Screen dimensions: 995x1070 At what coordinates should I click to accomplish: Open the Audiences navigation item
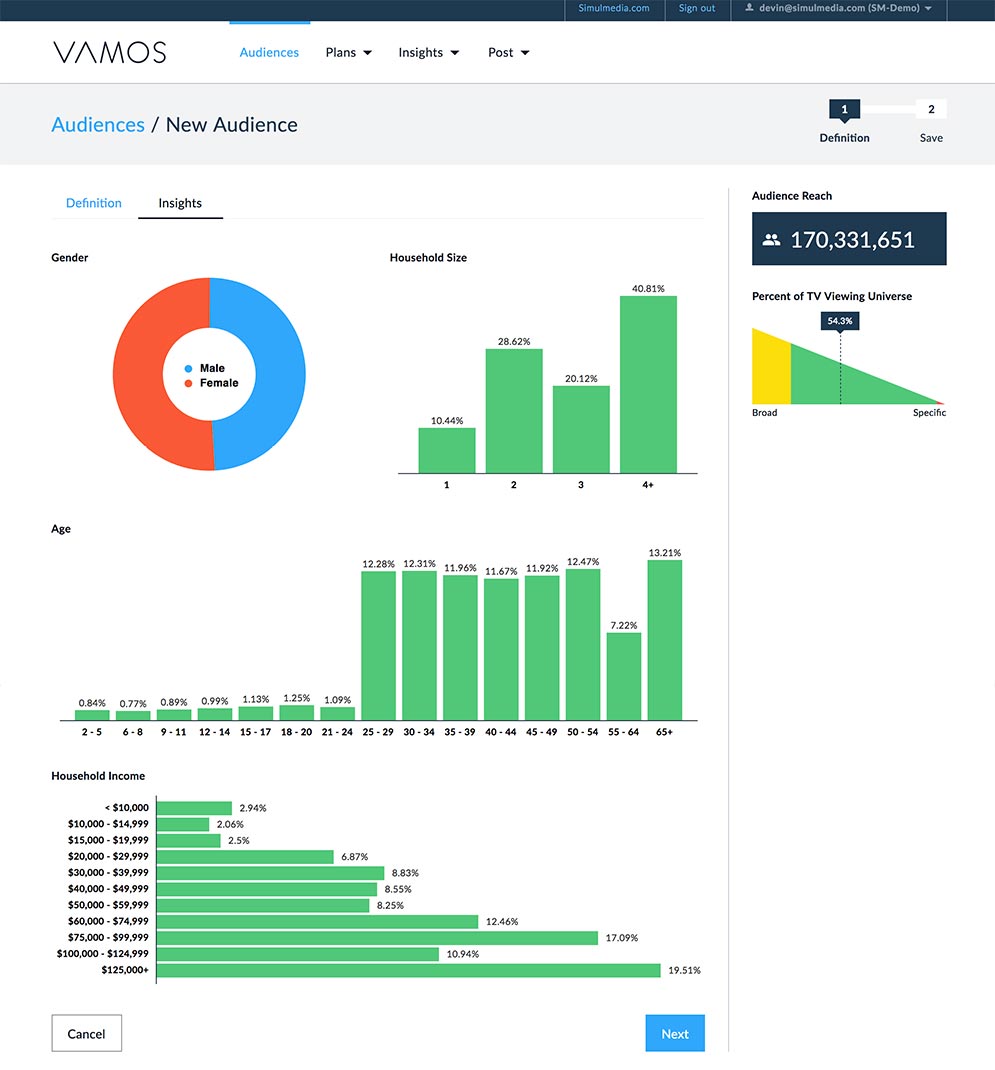[x=269, y=53]
